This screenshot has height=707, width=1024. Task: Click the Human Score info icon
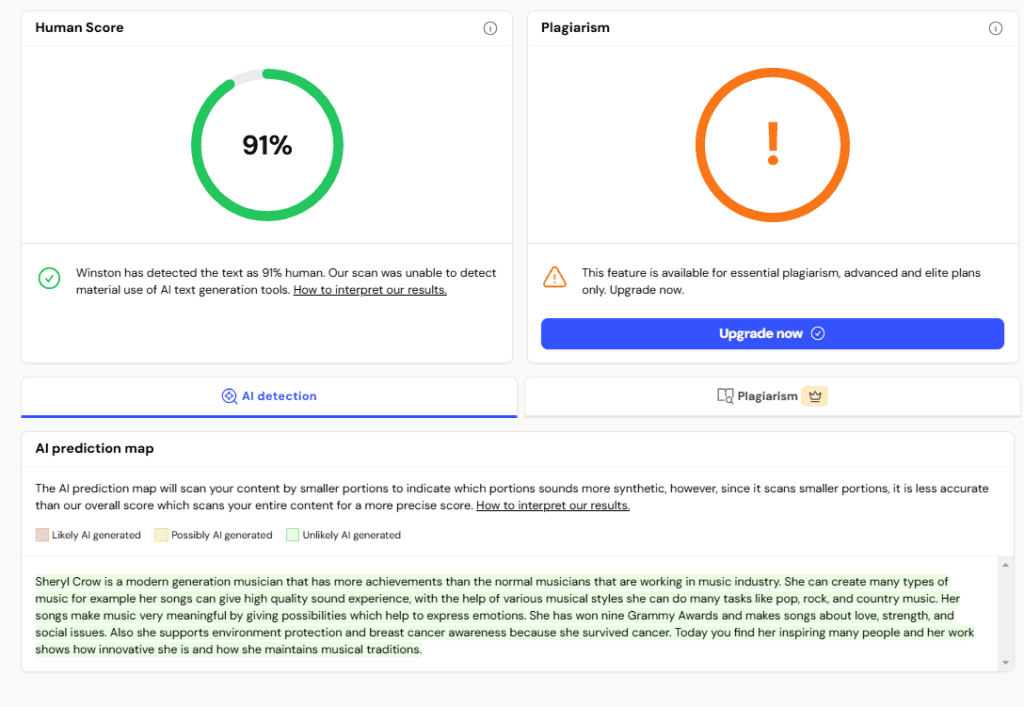tap(490, 28)
